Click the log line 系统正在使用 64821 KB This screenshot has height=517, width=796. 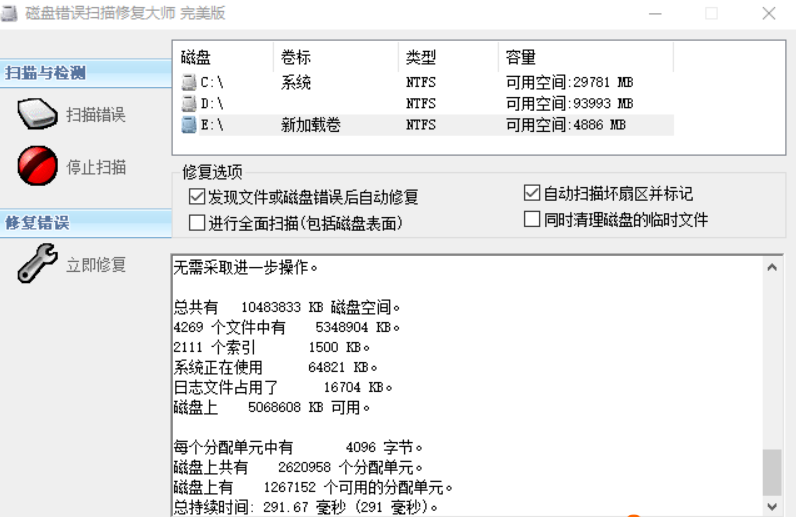tap(276, 367)
